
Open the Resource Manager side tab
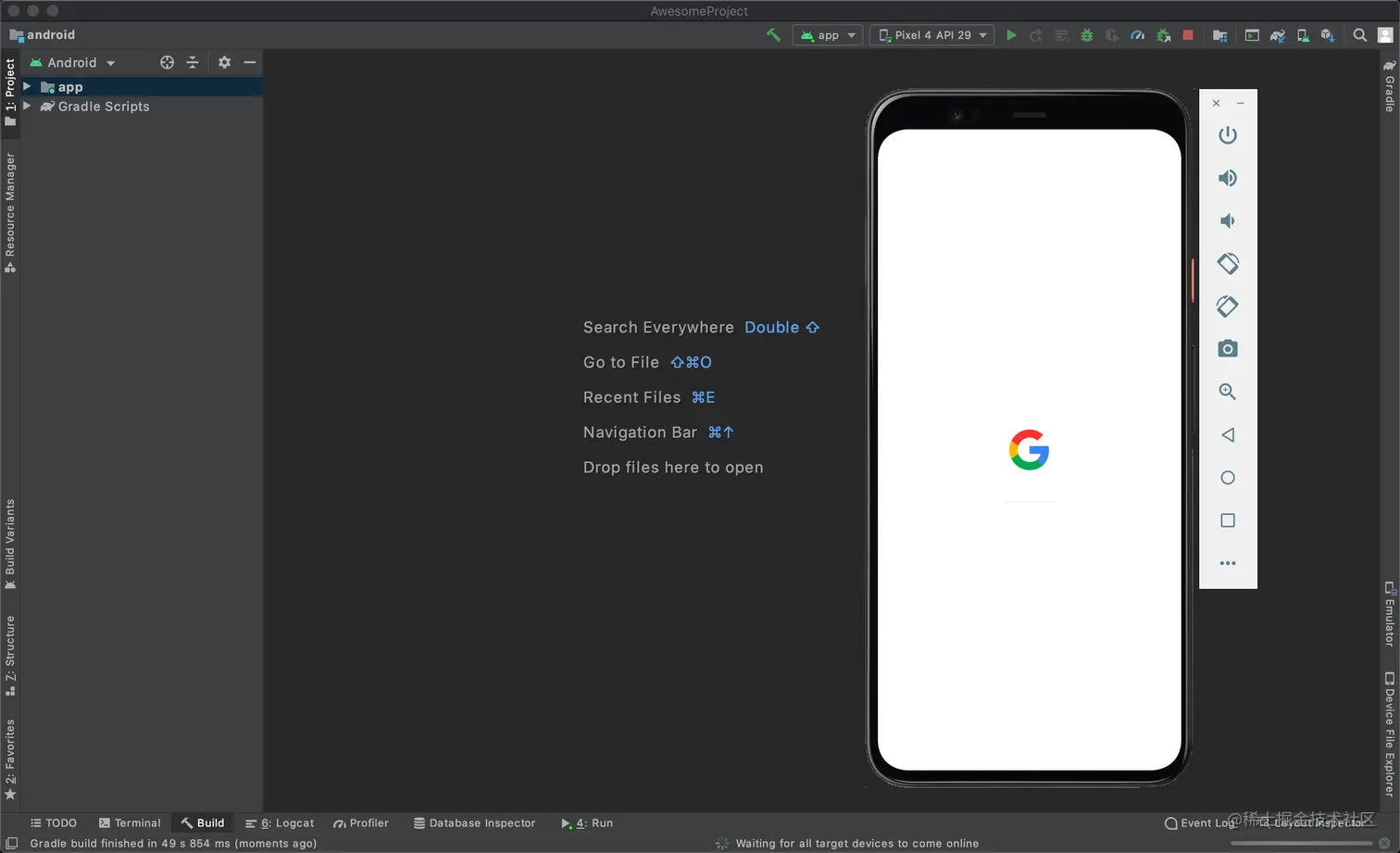tap(10, 213)
